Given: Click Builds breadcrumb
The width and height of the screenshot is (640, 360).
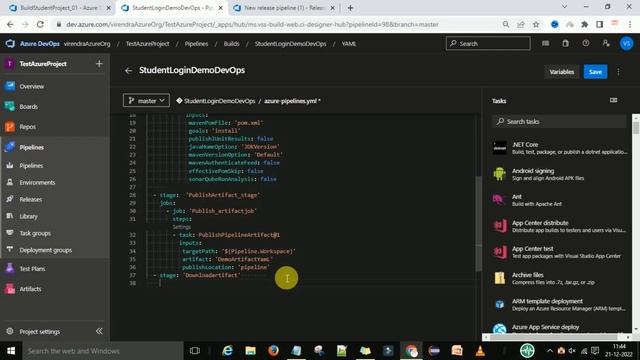Looking at the screenshot, I should tap(231, 44).
